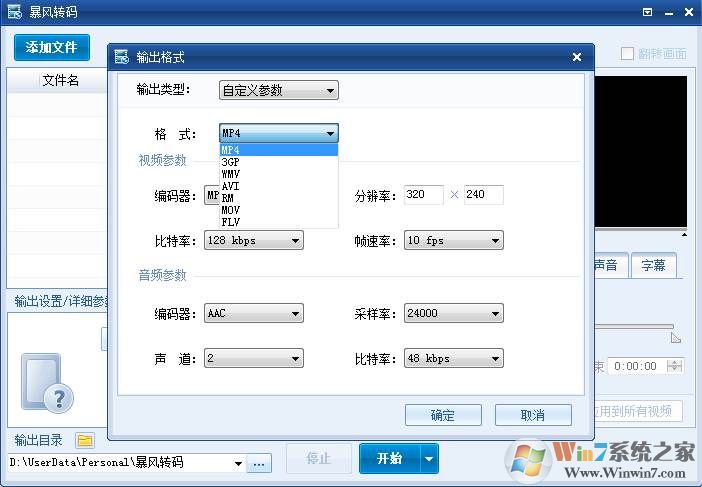Screen dimensions: 702x487
Task: Open the 帧速率 10 fps dropdown
Action: 454,240
